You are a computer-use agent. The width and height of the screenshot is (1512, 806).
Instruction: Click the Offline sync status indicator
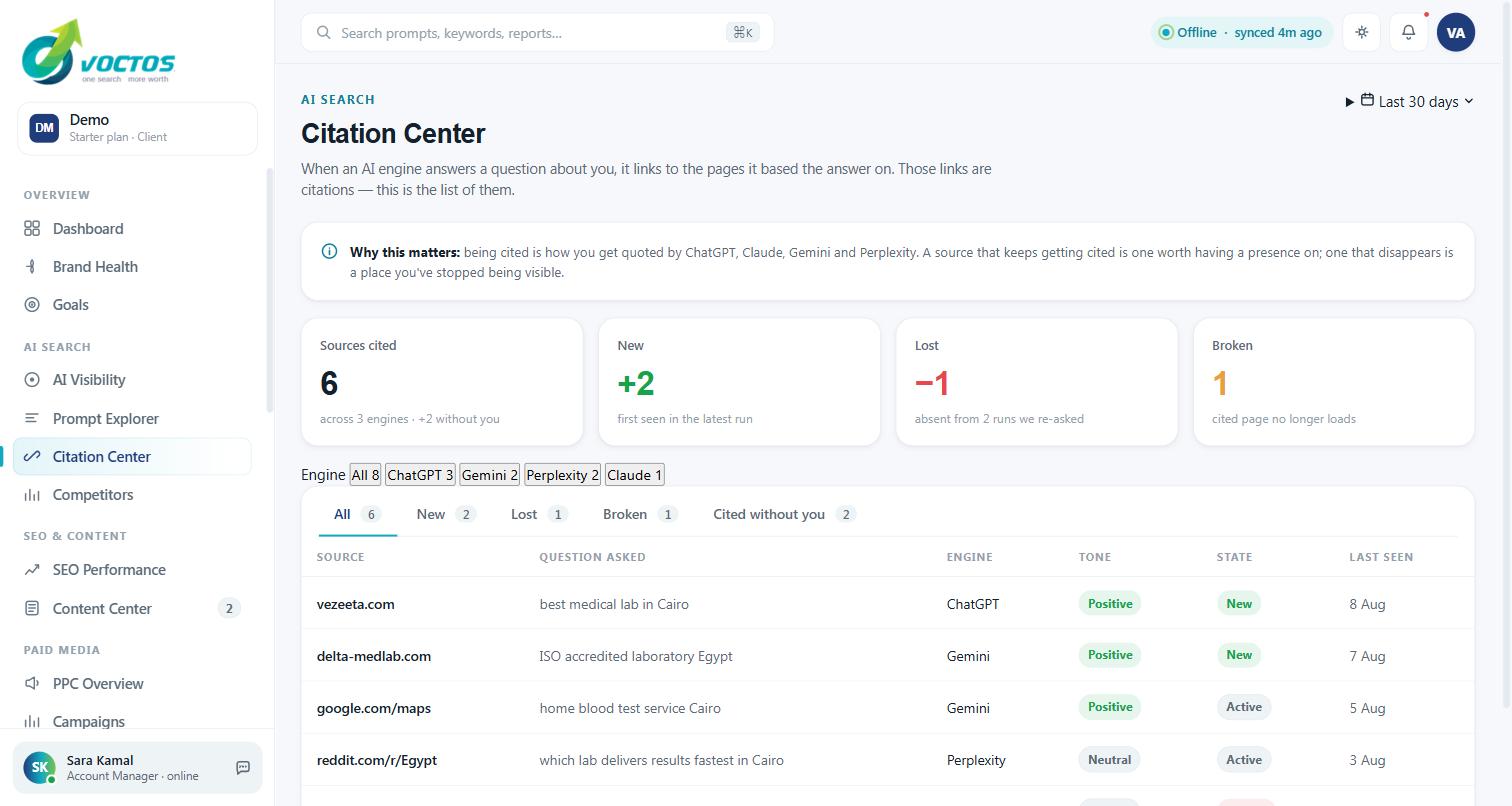point(1241,32)
